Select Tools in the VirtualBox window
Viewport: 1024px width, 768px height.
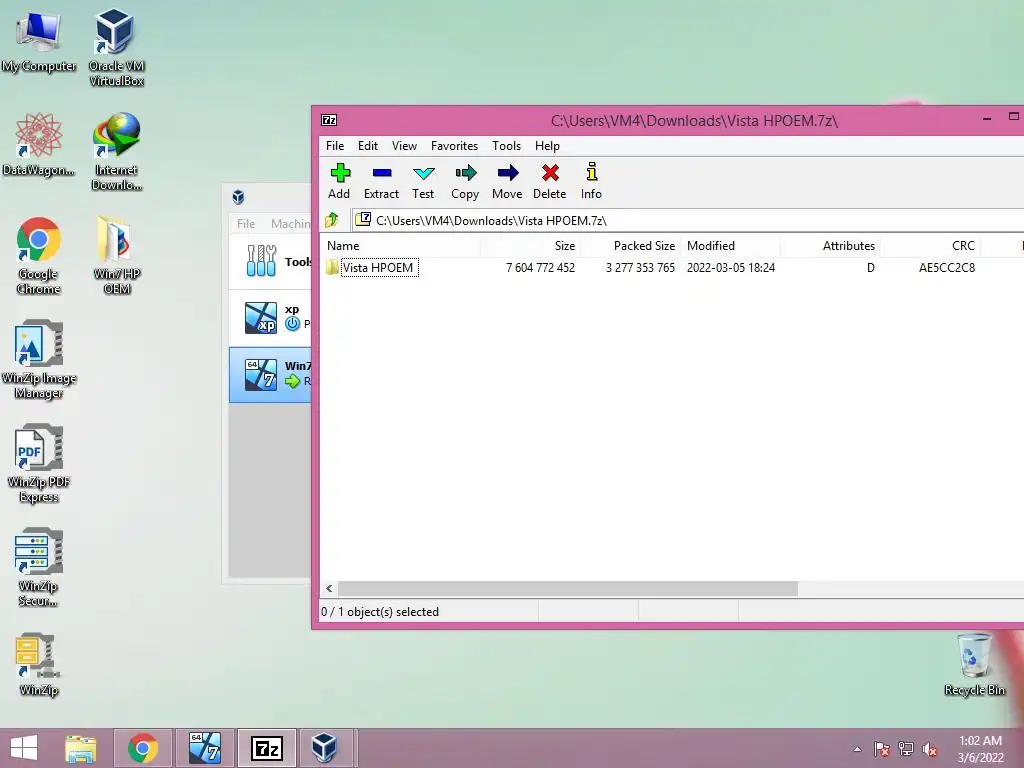tap(270, 261)
